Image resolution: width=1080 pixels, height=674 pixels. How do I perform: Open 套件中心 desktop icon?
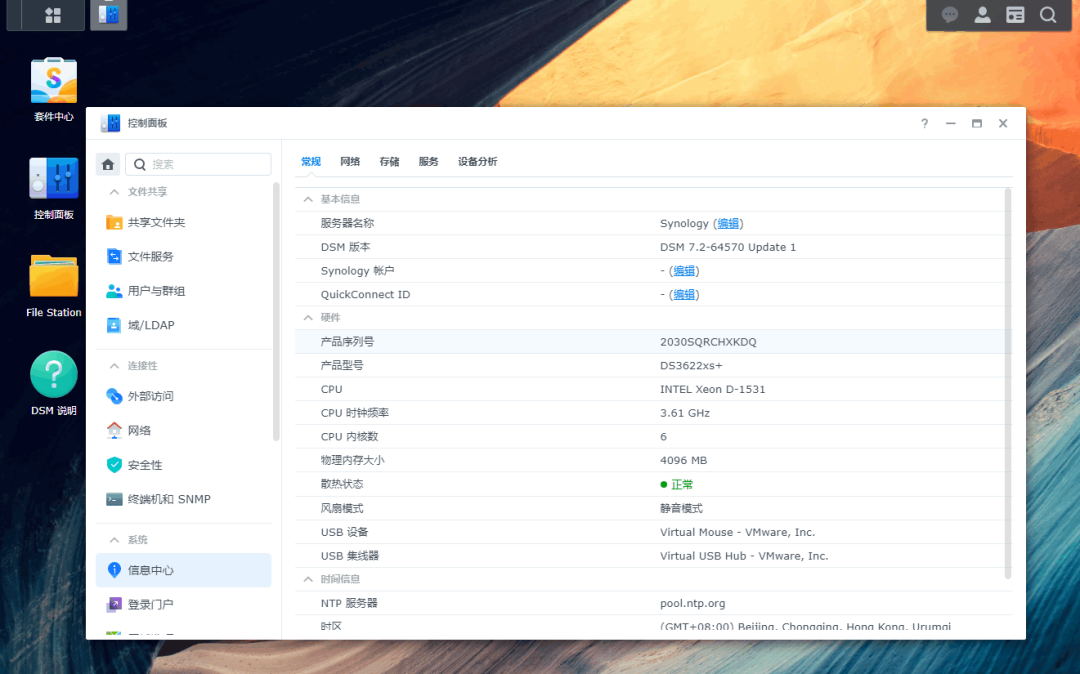pyautogui.click(x=54, y=90)
